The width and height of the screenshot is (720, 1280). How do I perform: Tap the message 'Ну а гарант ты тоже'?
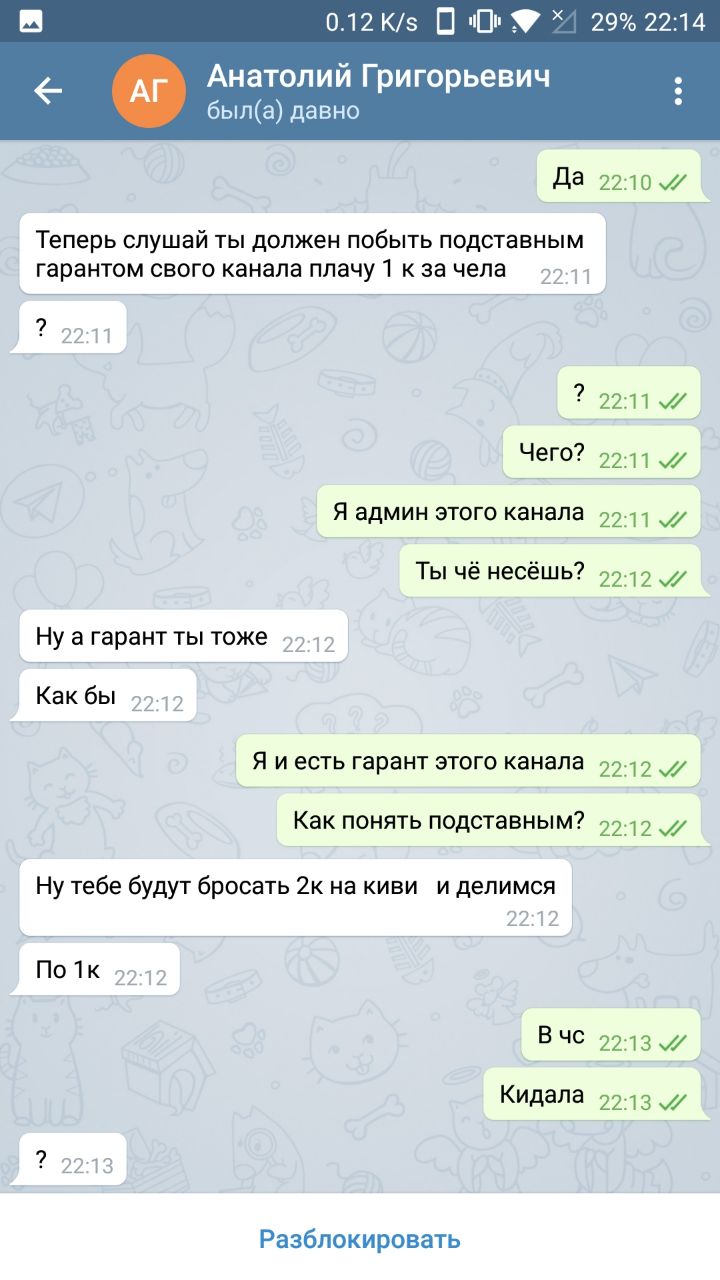point(184,636)
